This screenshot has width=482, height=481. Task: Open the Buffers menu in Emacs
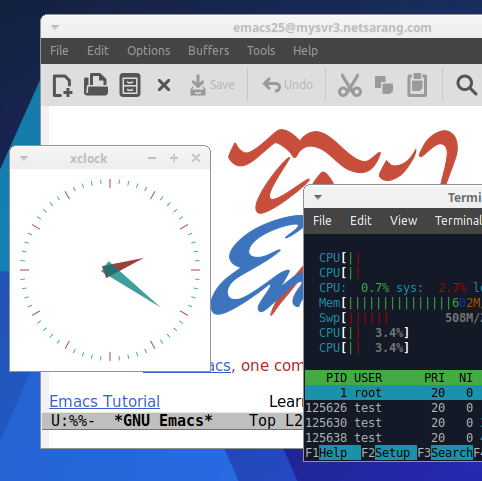(x=209, y=51)
